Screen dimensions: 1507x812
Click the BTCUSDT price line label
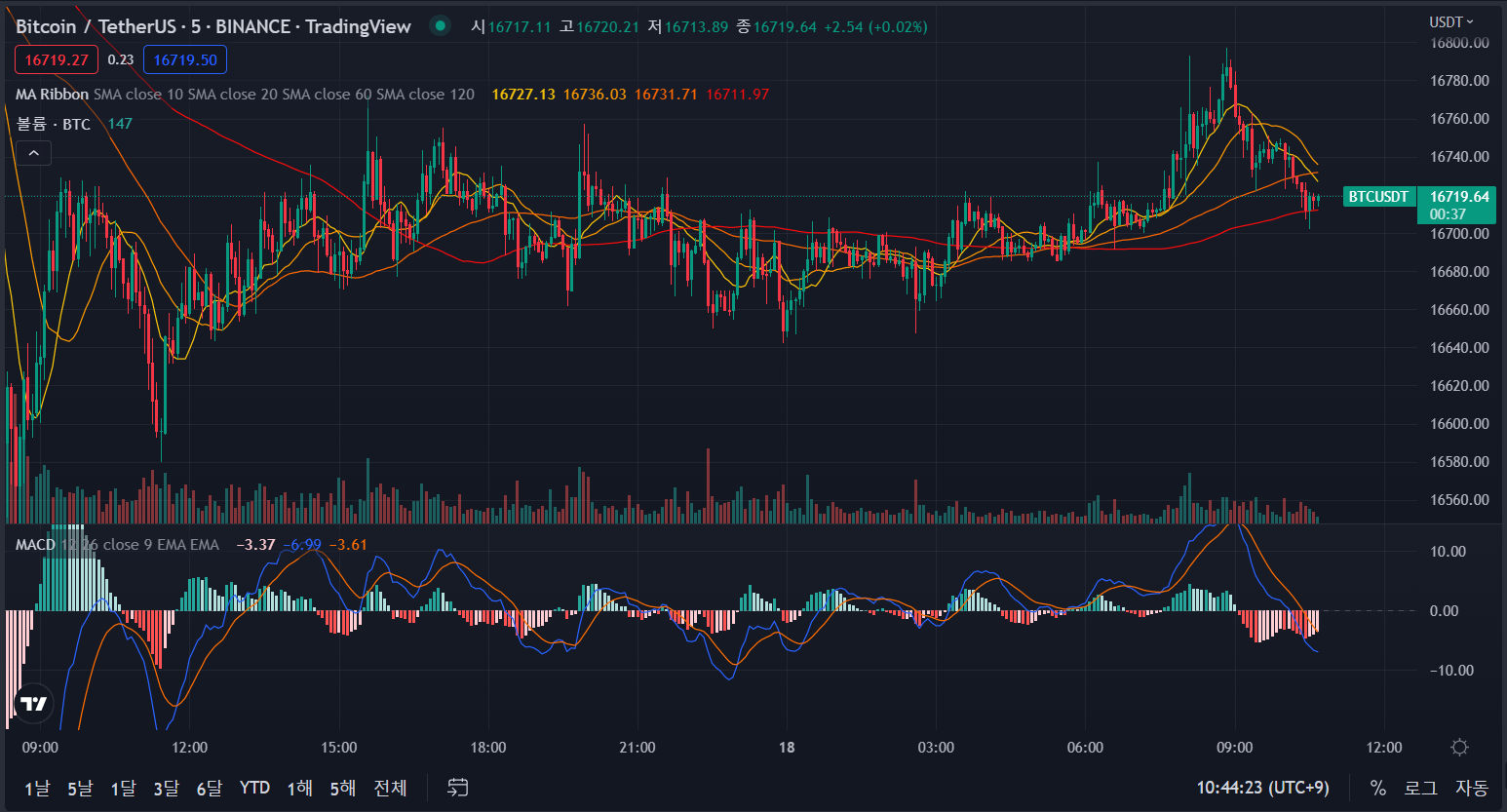1378,197
